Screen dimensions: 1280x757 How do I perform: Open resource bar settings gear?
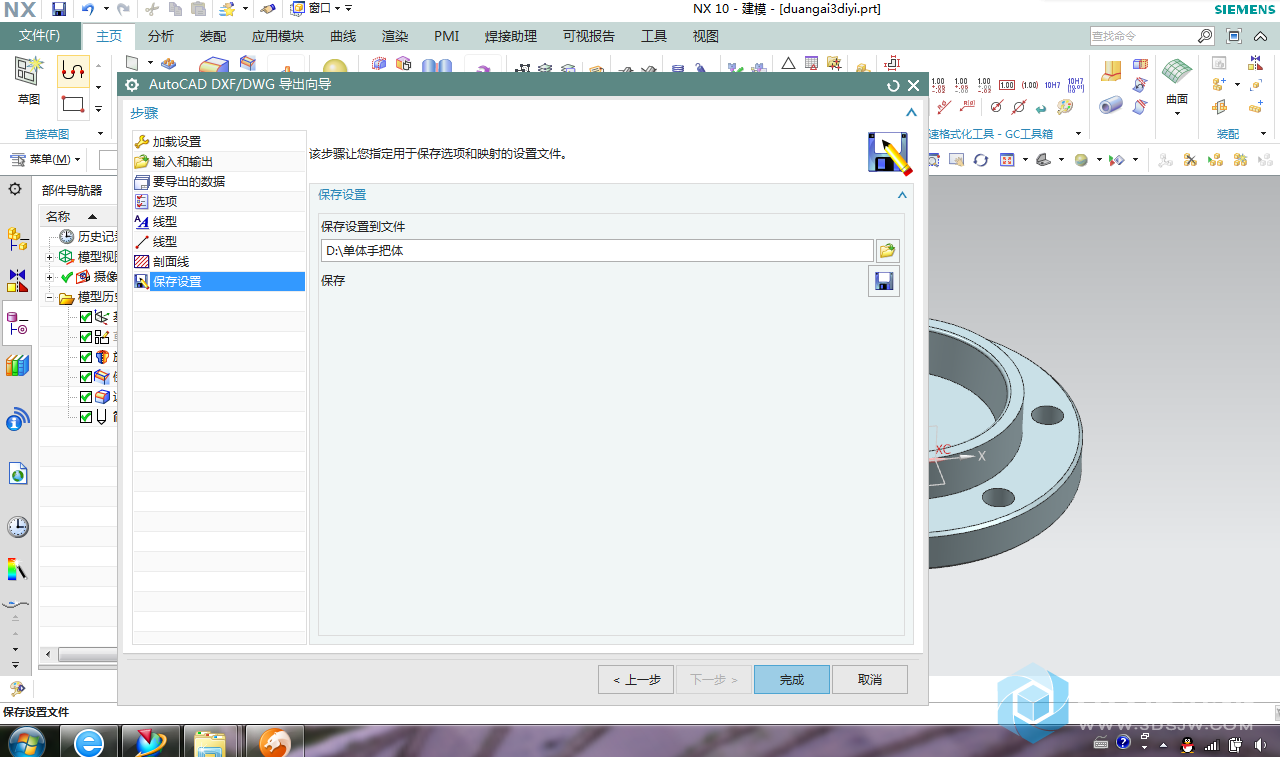tap(15, 189)
